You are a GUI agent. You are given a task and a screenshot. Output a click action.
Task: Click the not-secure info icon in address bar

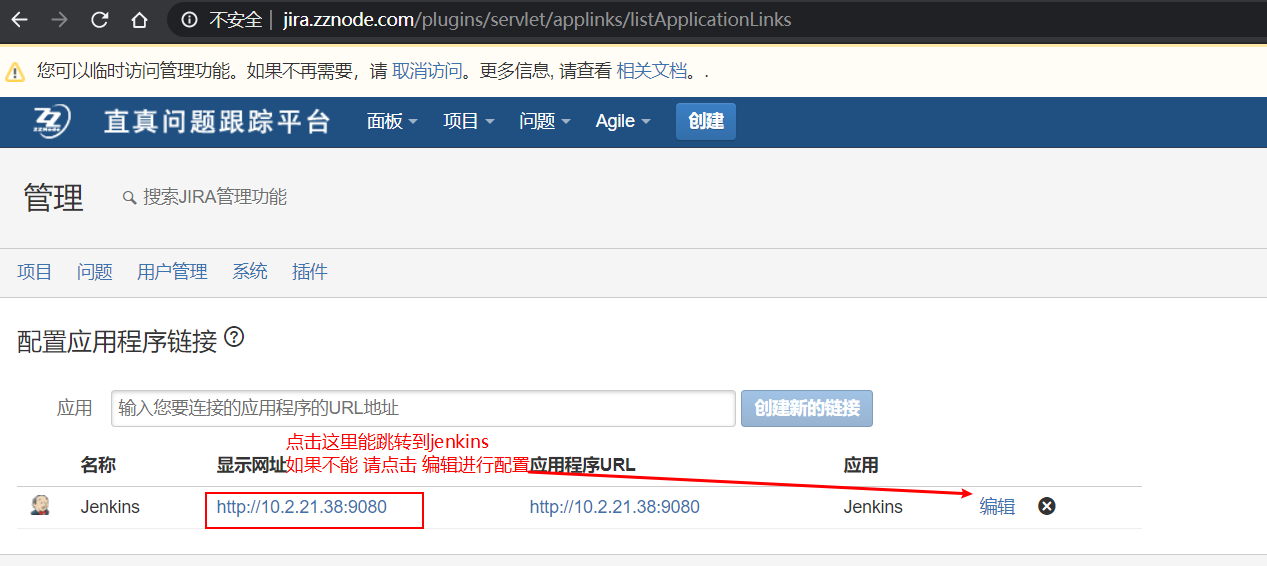(189, 20)
